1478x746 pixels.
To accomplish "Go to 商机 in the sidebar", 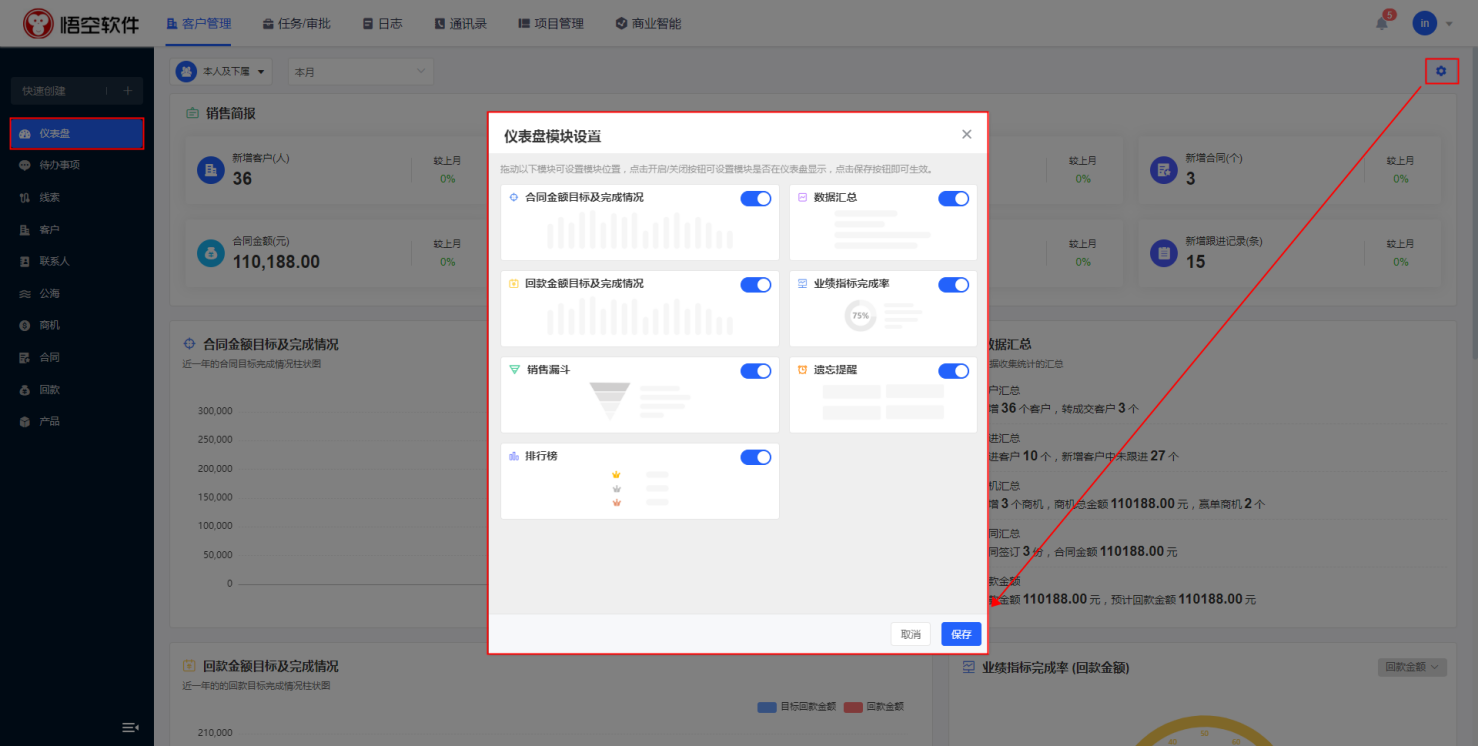I will (49, 325).
